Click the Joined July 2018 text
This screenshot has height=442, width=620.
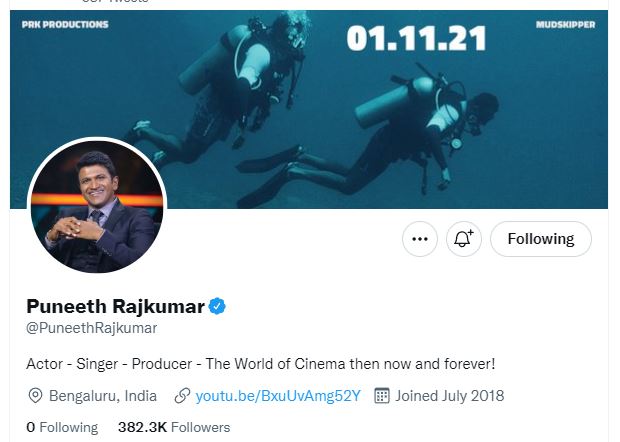pyautogui.click(x=450, y=396)
